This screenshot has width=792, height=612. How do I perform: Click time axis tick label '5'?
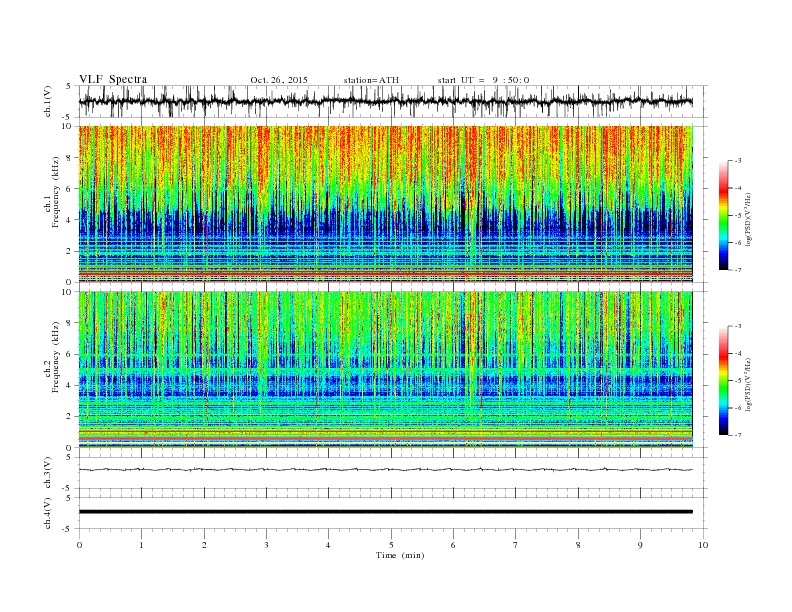pos(391,545)
